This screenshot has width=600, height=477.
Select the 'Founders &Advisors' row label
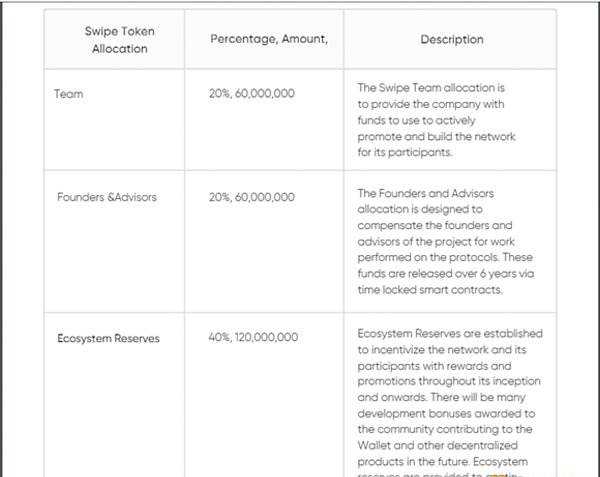pyautogui.click(x=107, y=197)
